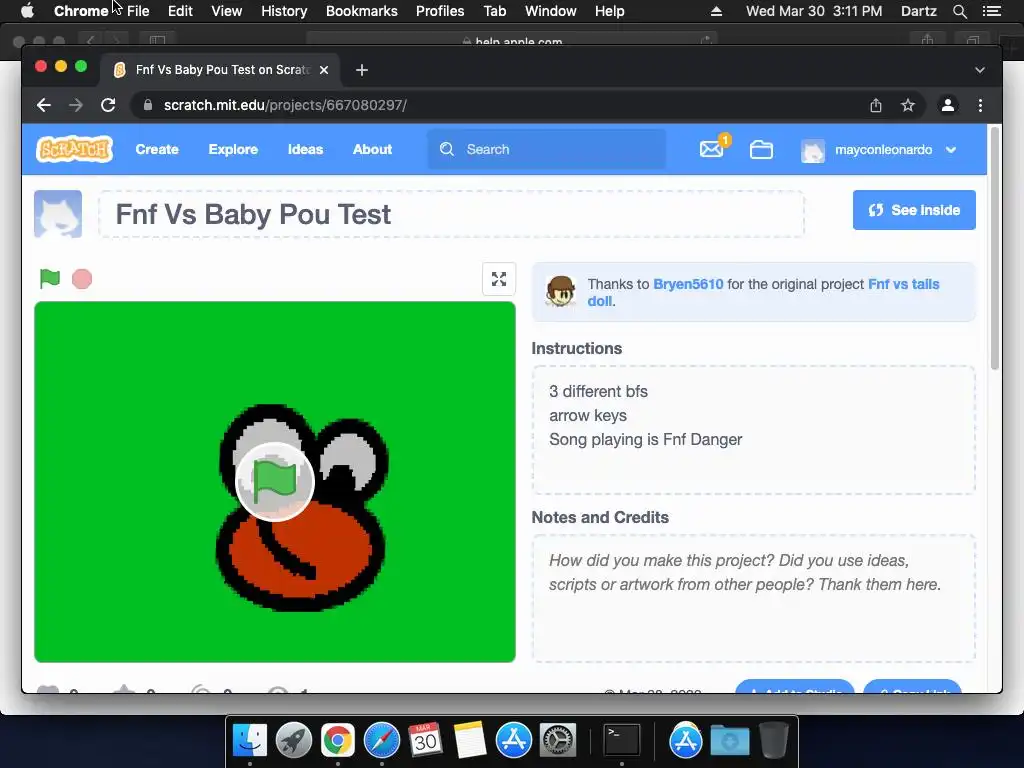Open the Chrome menu in menu bar
This screenshot has width=1024, height=768.
pos(81,11)
